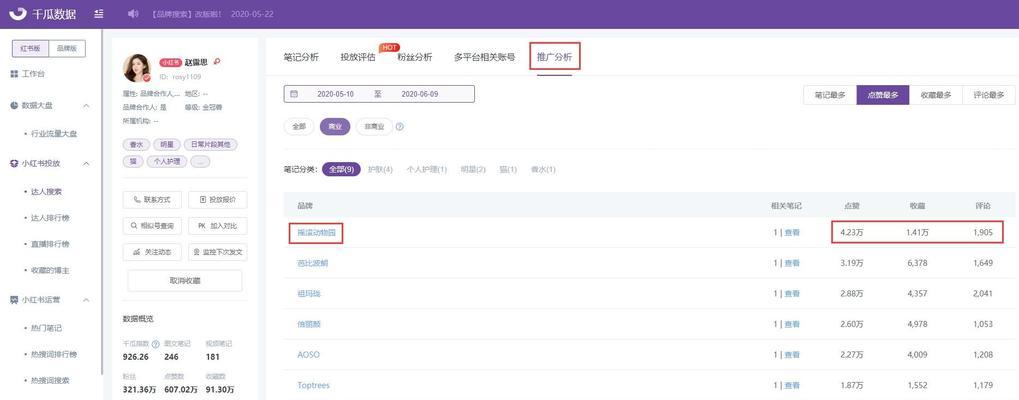Open 达人排行榜
This screenshot has height=400, width=1019.
coord(51,218)
